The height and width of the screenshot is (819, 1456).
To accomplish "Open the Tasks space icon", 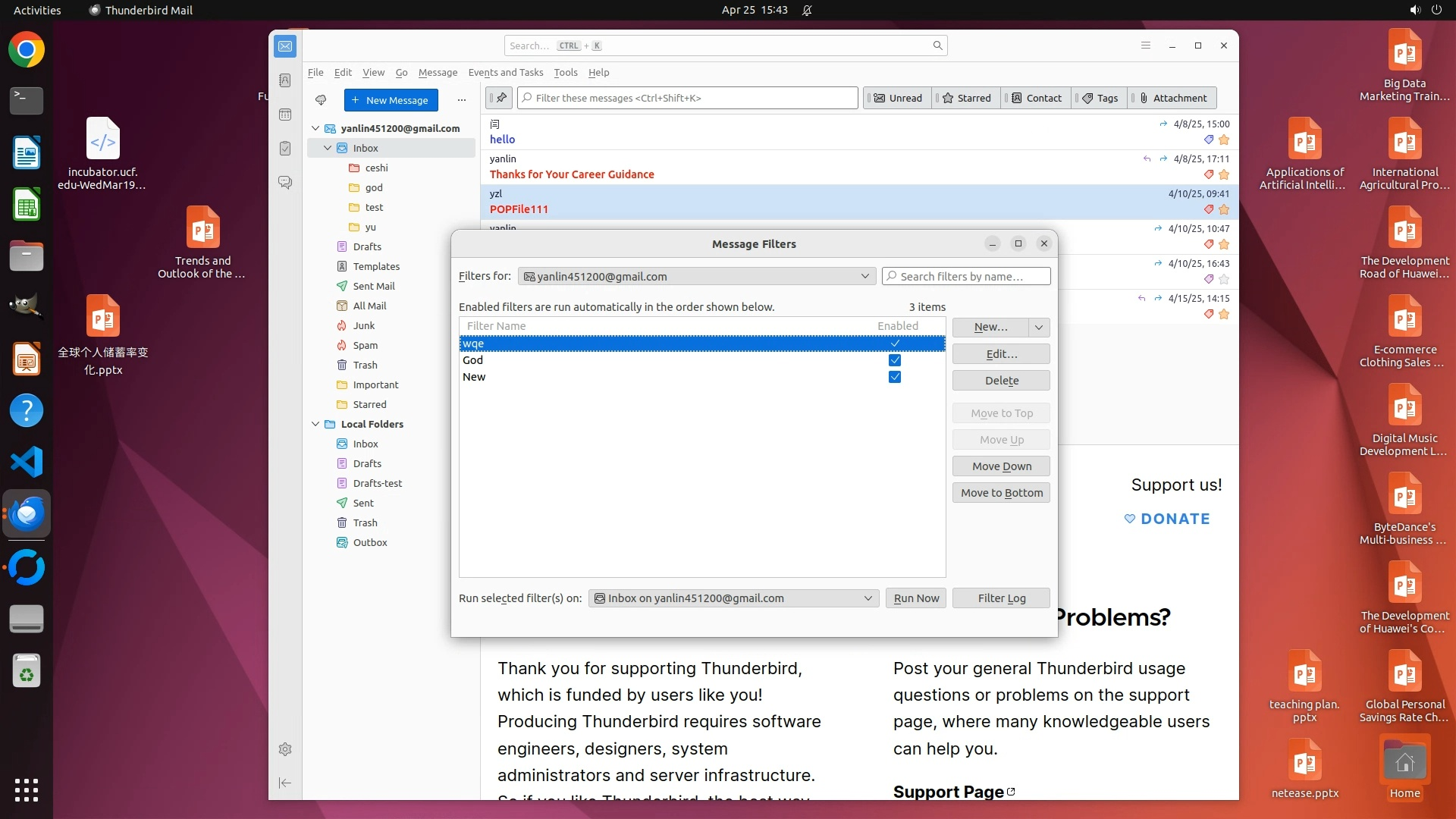I will point(285,149).
